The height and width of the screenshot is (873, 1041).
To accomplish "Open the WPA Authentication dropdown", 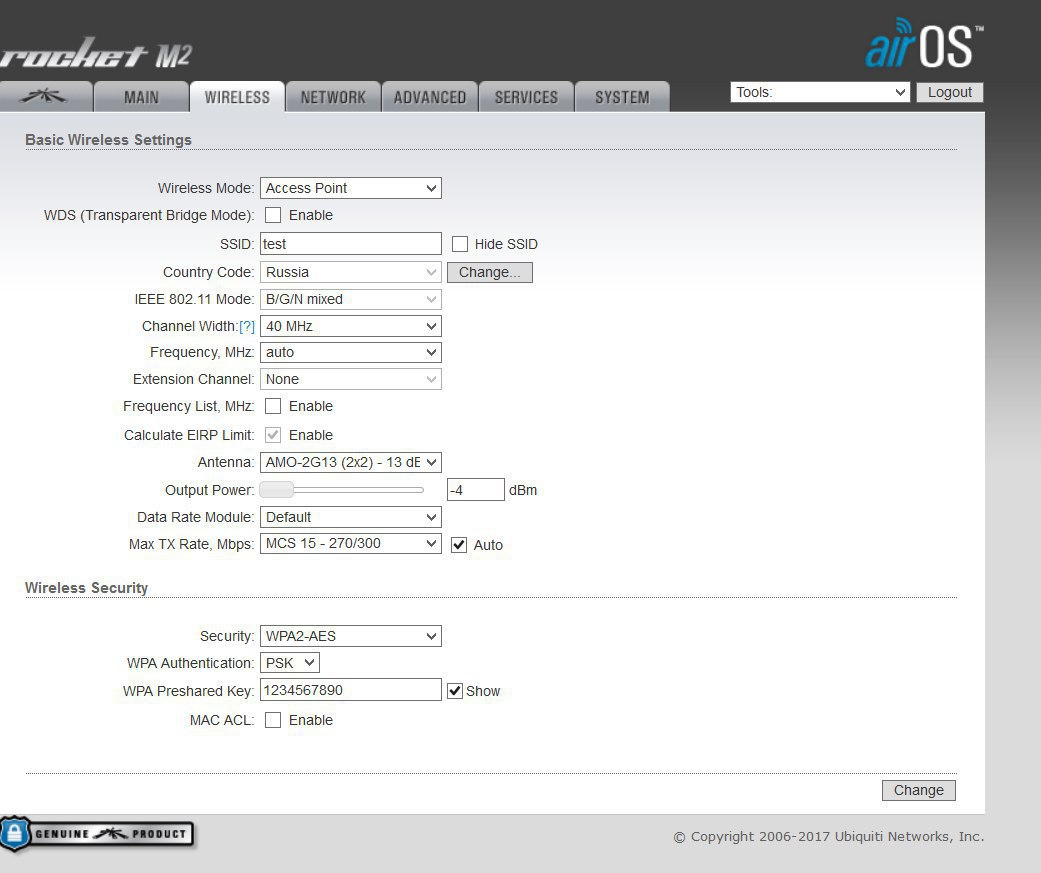I will pos(289,663).
